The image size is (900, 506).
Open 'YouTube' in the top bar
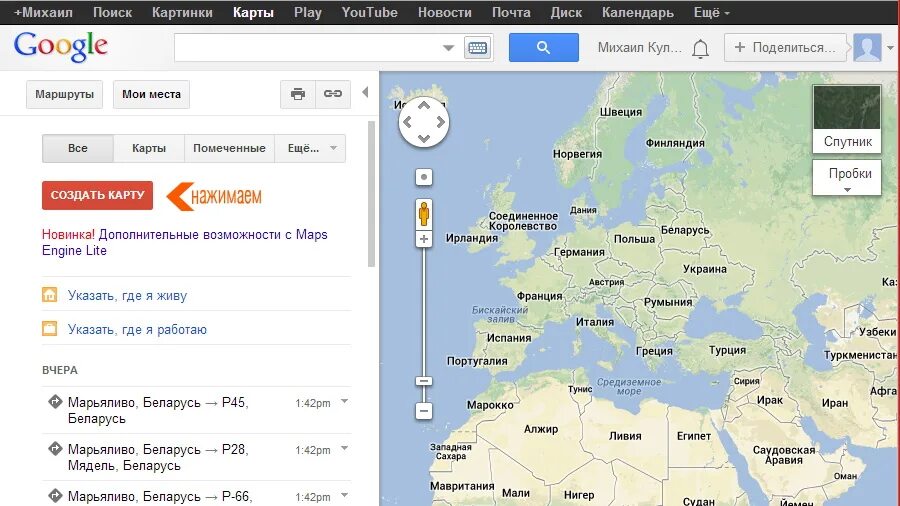(370, 12)
